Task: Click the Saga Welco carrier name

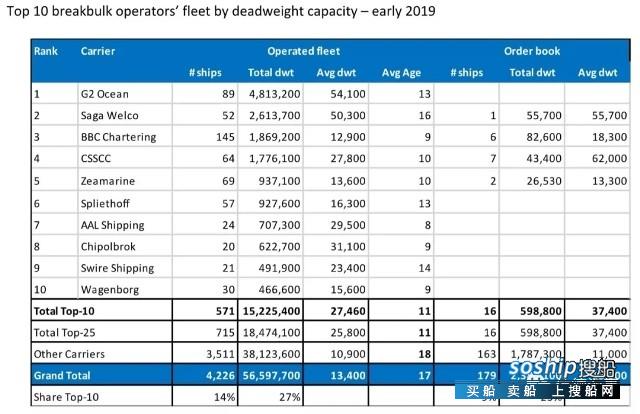Action: coord(109,116)
